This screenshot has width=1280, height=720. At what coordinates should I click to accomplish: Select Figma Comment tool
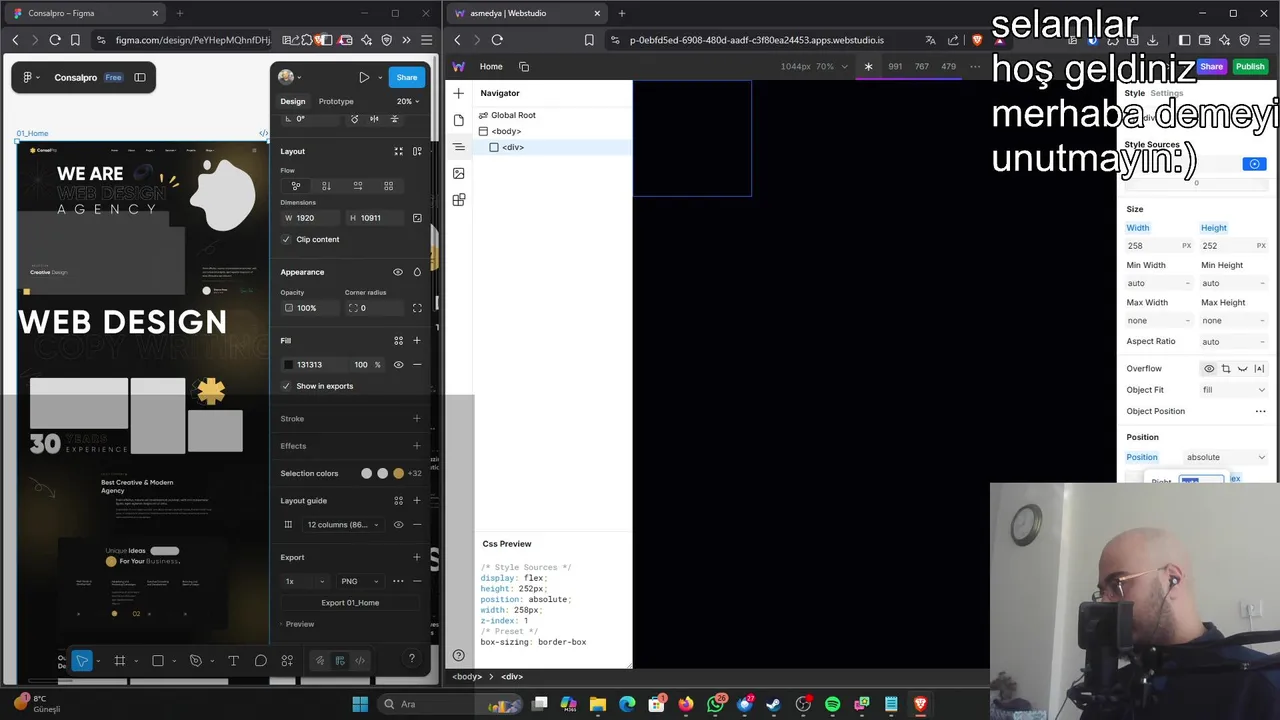(260, 660)
